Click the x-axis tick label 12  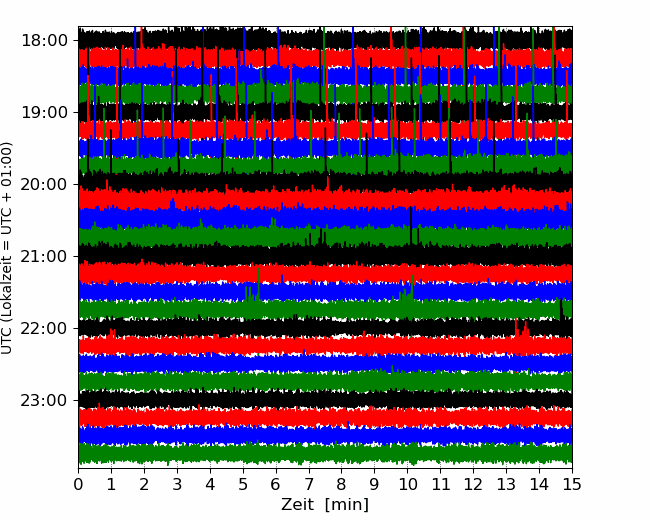click(473, 484)
